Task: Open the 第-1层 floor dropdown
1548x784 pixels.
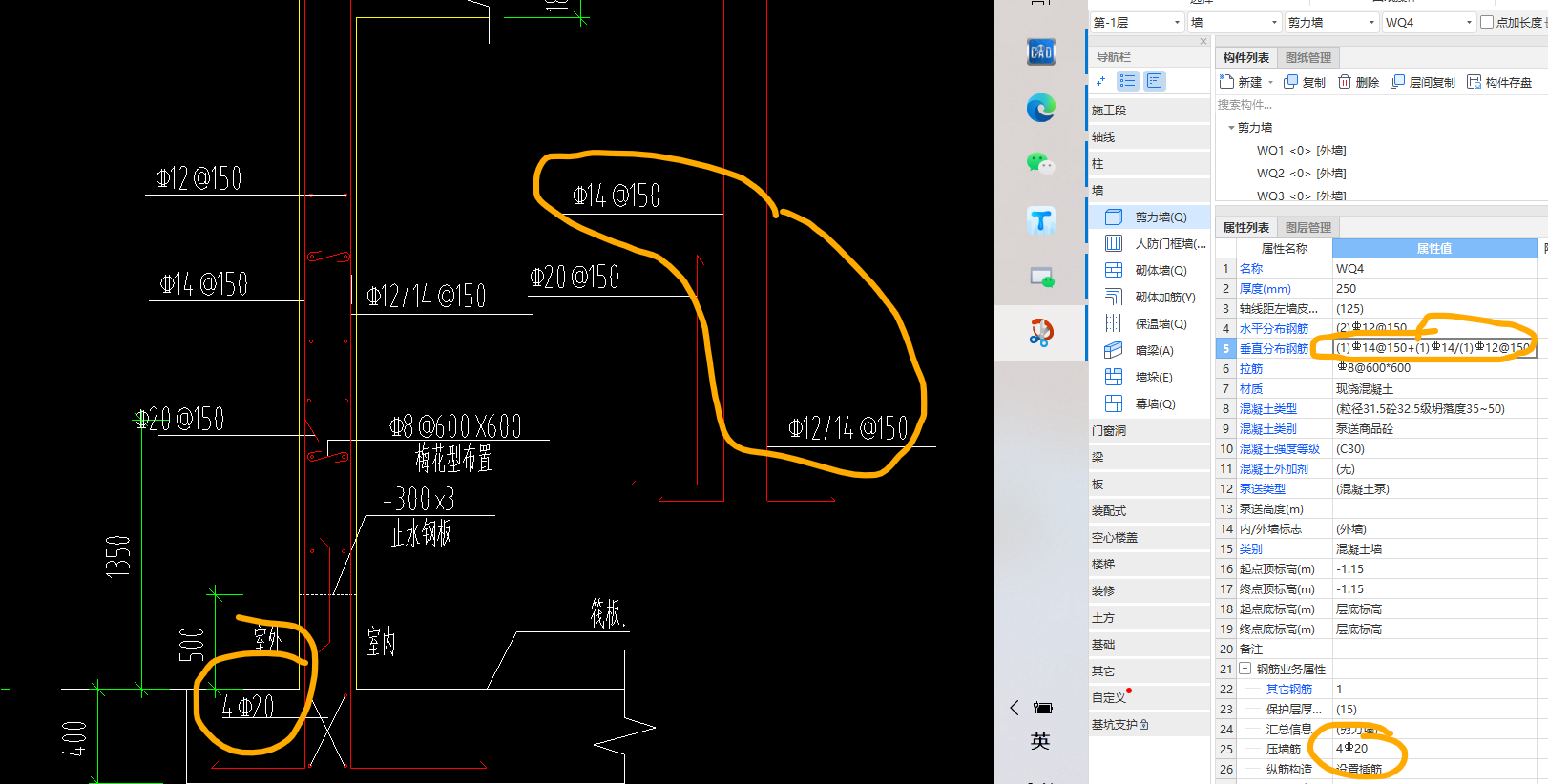Action: pos(1138,22)
